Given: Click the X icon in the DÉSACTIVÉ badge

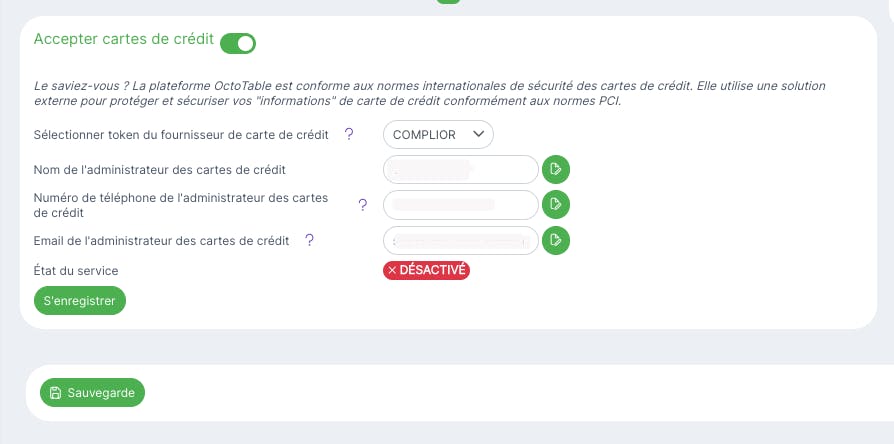Looking at the screenshot, I should (x=392, y=270).
